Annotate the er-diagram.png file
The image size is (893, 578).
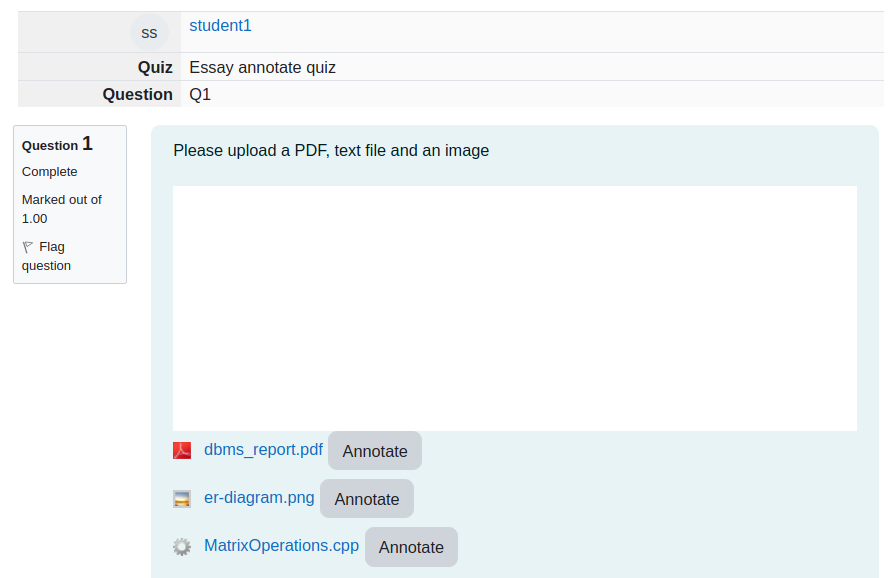click(367, 499)
